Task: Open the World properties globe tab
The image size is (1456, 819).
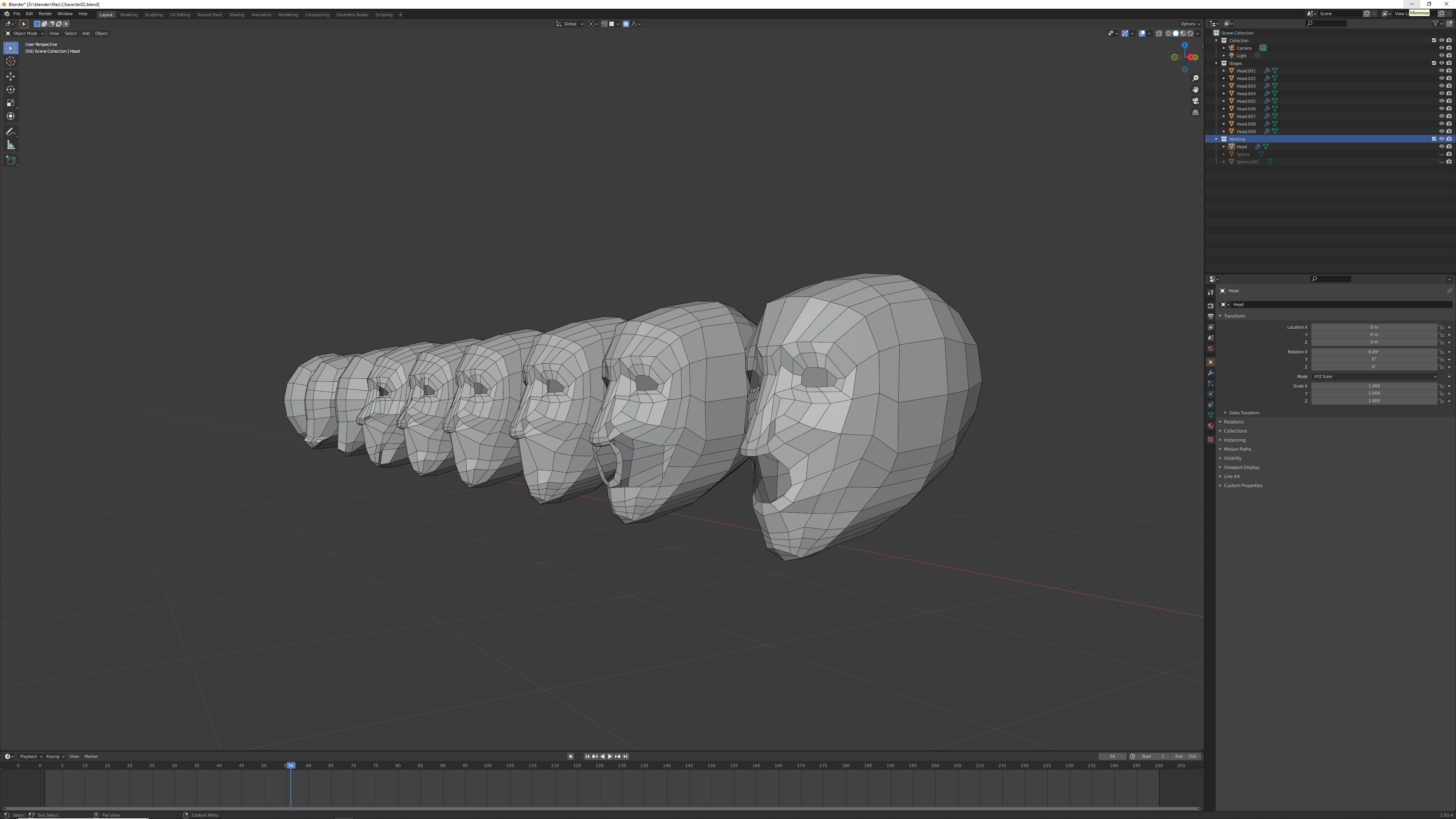Action: click(x=1211, y=348)
